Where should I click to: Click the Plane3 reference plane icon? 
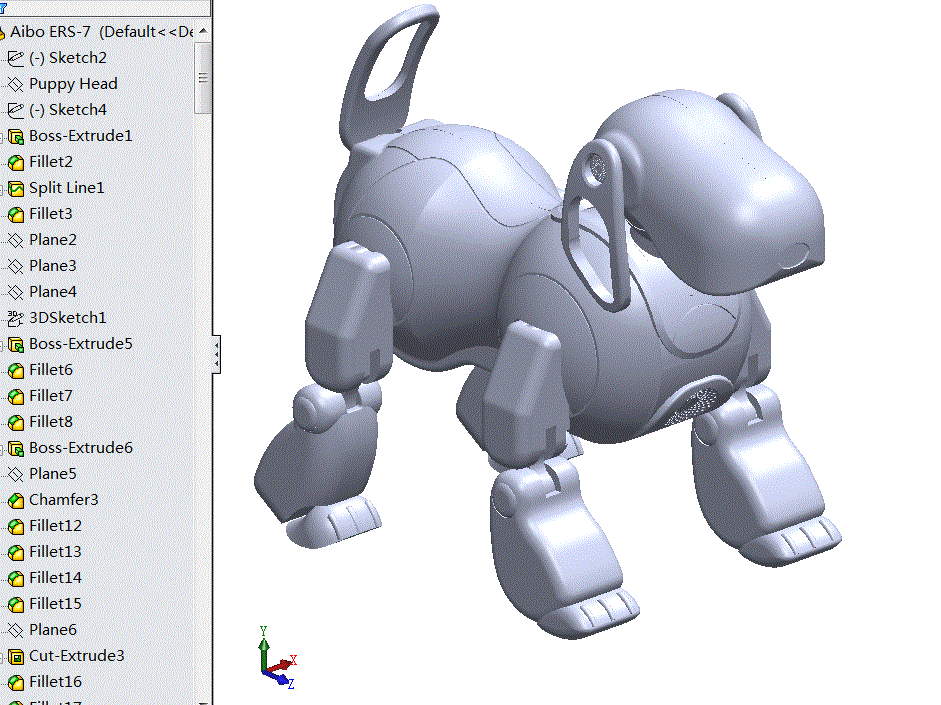pos(16,266)
